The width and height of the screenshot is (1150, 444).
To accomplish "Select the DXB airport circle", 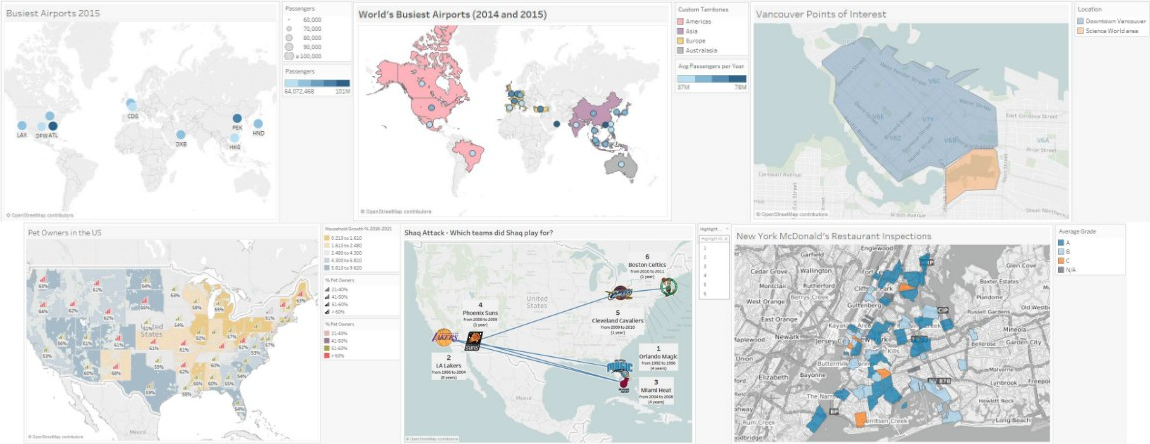I will pyautogui.click(x=181, y=135).
